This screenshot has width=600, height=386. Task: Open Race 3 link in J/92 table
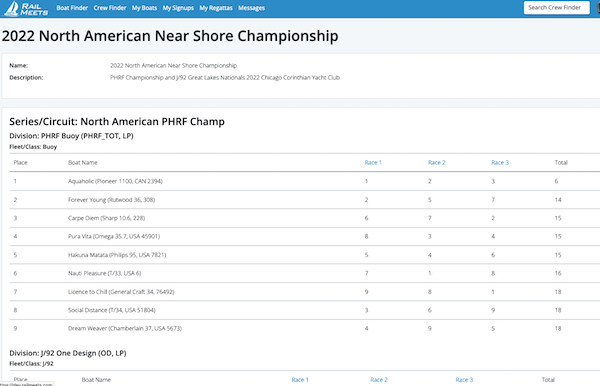[x=464, y=380]
